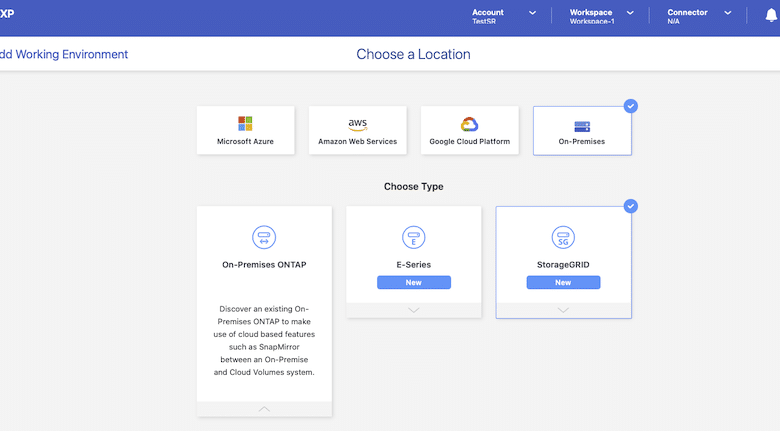Click the Account menu label
Screen dimensions: 780x431
(488, 12)
